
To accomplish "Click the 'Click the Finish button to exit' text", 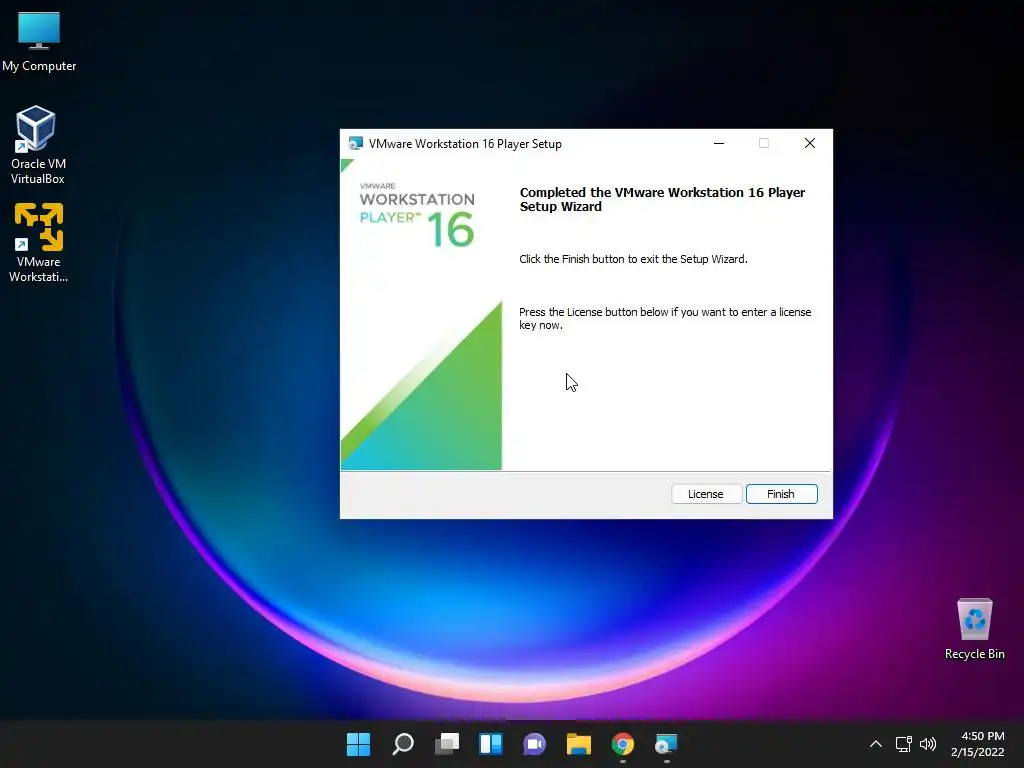I will 633,259.
